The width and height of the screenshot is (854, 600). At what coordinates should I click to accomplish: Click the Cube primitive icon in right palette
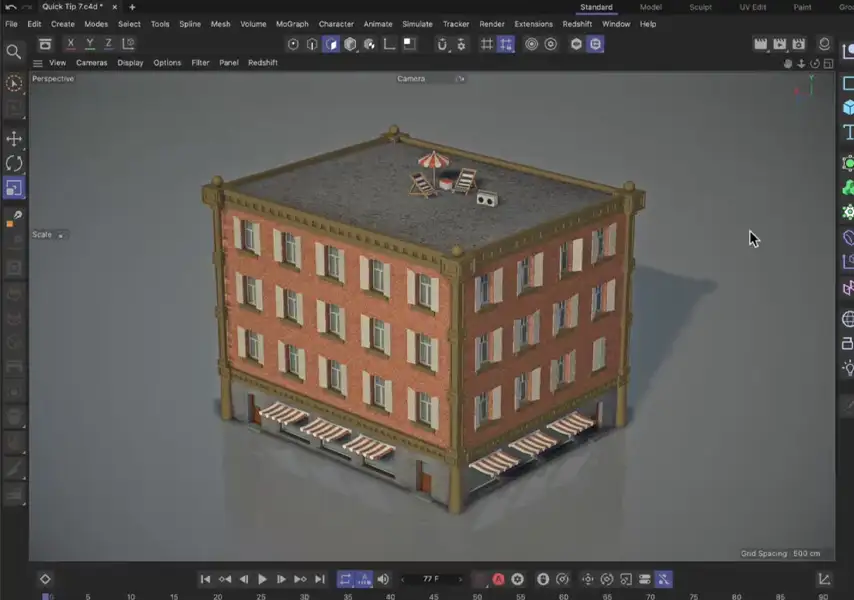(x=848, y=108)
